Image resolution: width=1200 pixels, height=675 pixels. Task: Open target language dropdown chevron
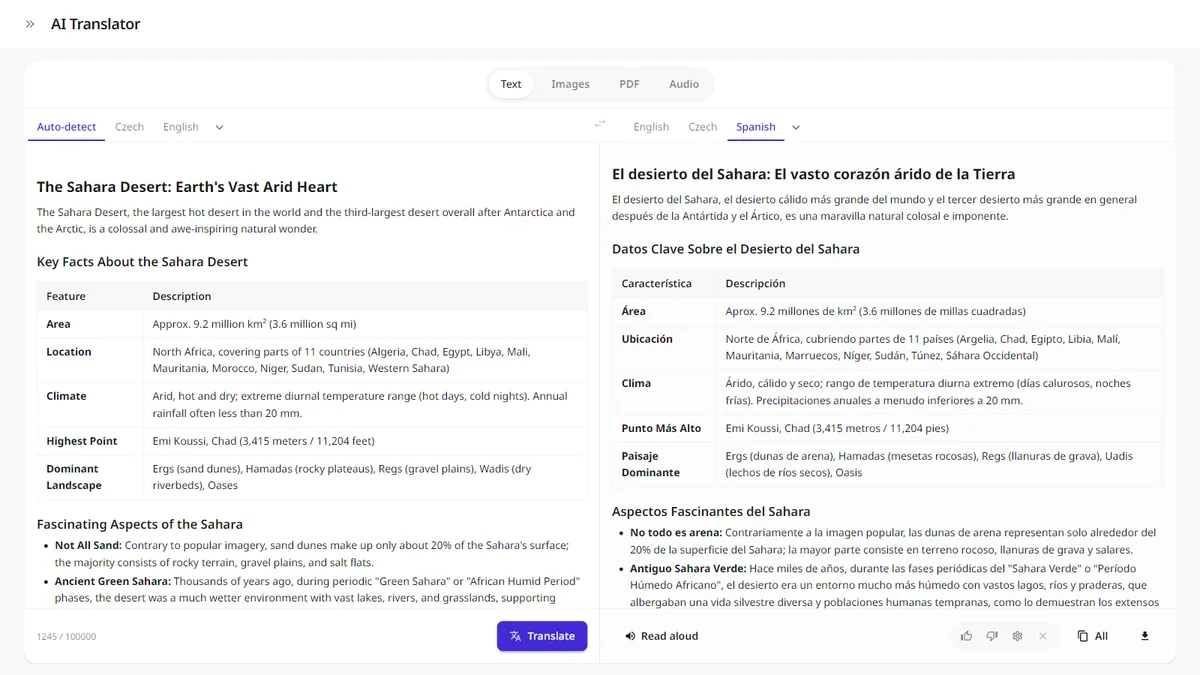(796, 127)
